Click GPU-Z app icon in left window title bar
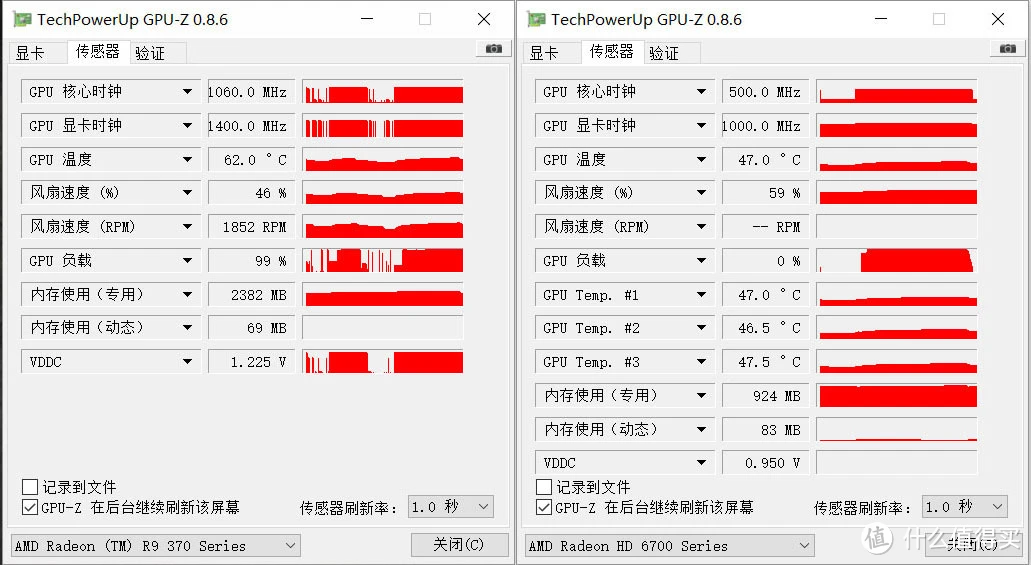The height and width of the screenshot is (565, 1031). [22, 20]
